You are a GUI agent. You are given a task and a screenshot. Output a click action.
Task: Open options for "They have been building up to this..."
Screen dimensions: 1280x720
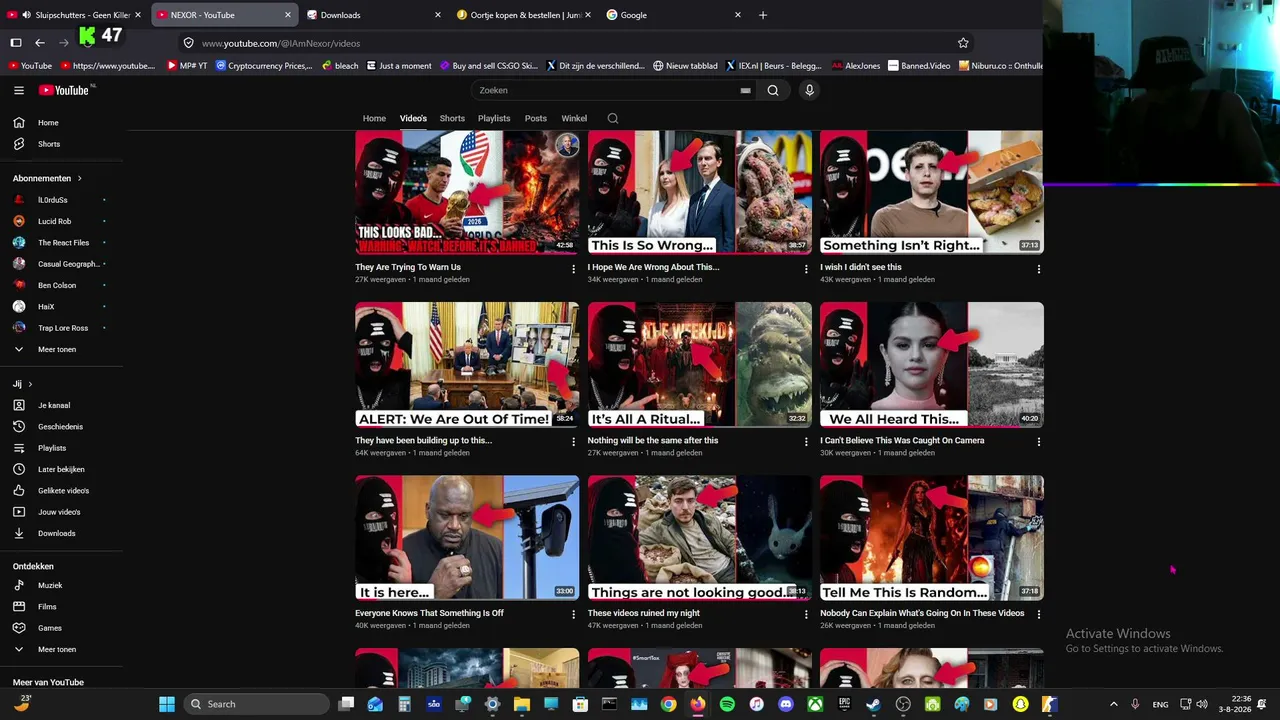pos(573,442)
